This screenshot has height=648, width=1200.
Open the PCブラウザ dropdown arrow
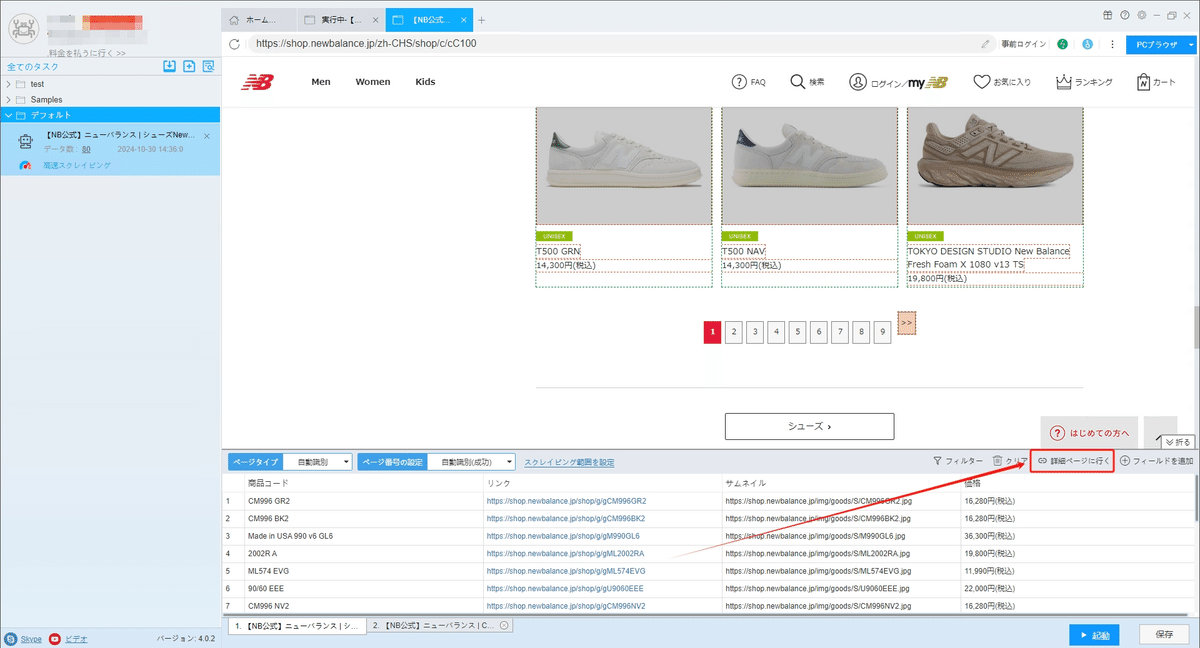coord(1191,44)
